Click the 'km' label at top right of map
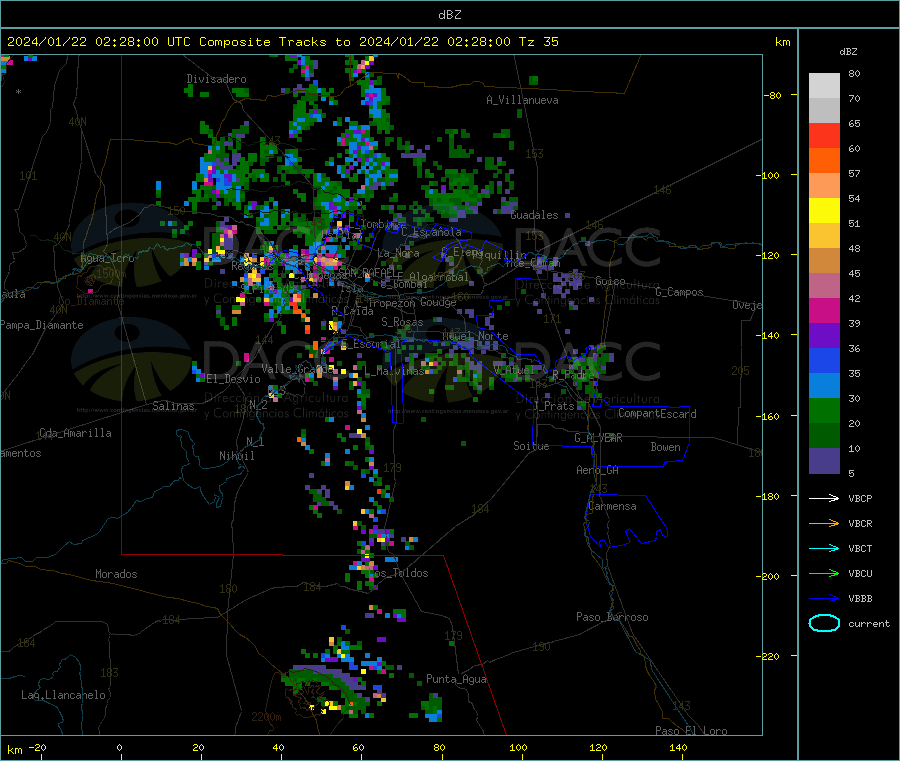 [x=782, y=42]
